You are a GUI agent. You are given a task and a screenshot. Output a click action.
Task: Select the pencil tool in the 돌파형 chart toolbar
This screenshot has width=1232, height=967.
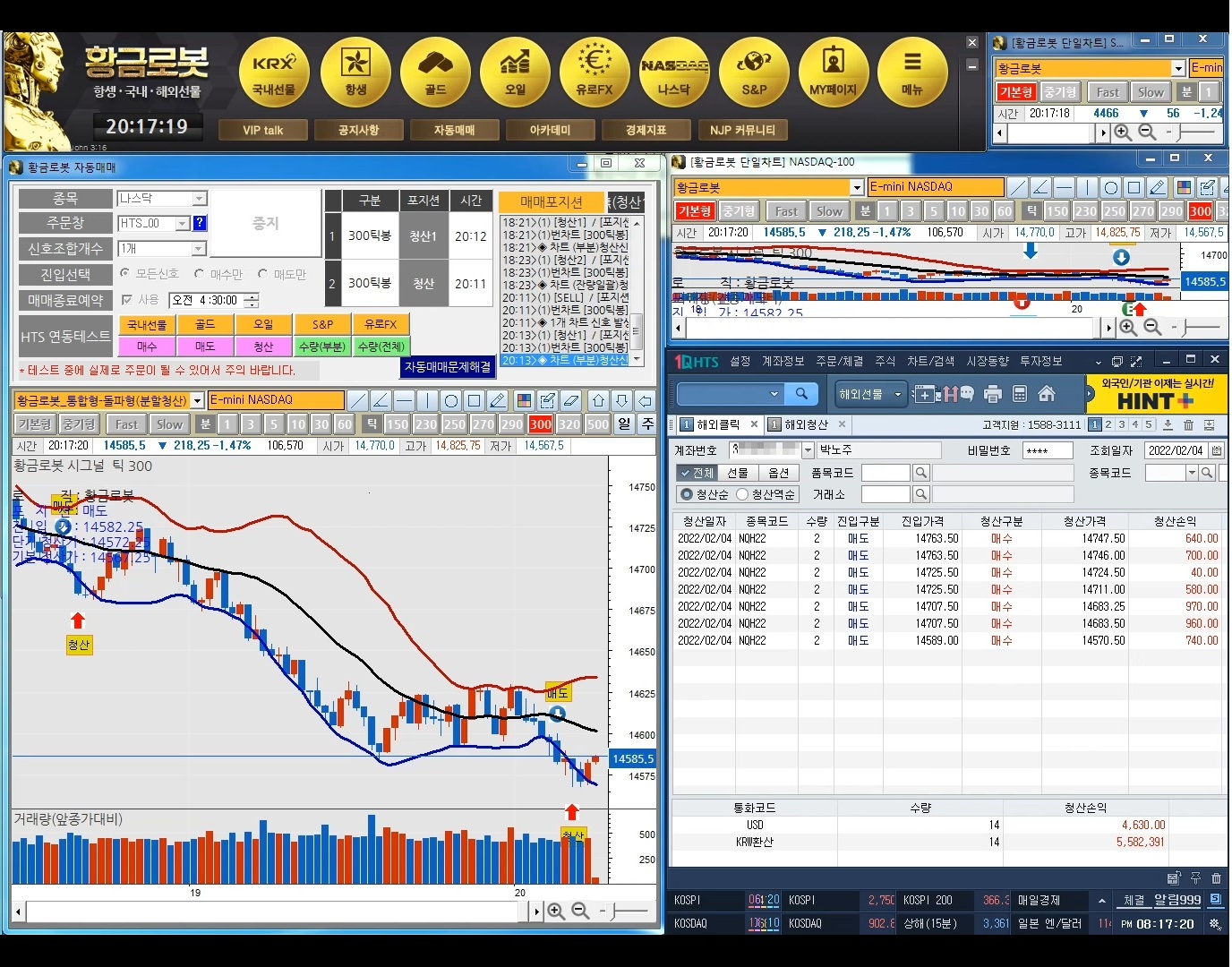[x=498, y=400]
